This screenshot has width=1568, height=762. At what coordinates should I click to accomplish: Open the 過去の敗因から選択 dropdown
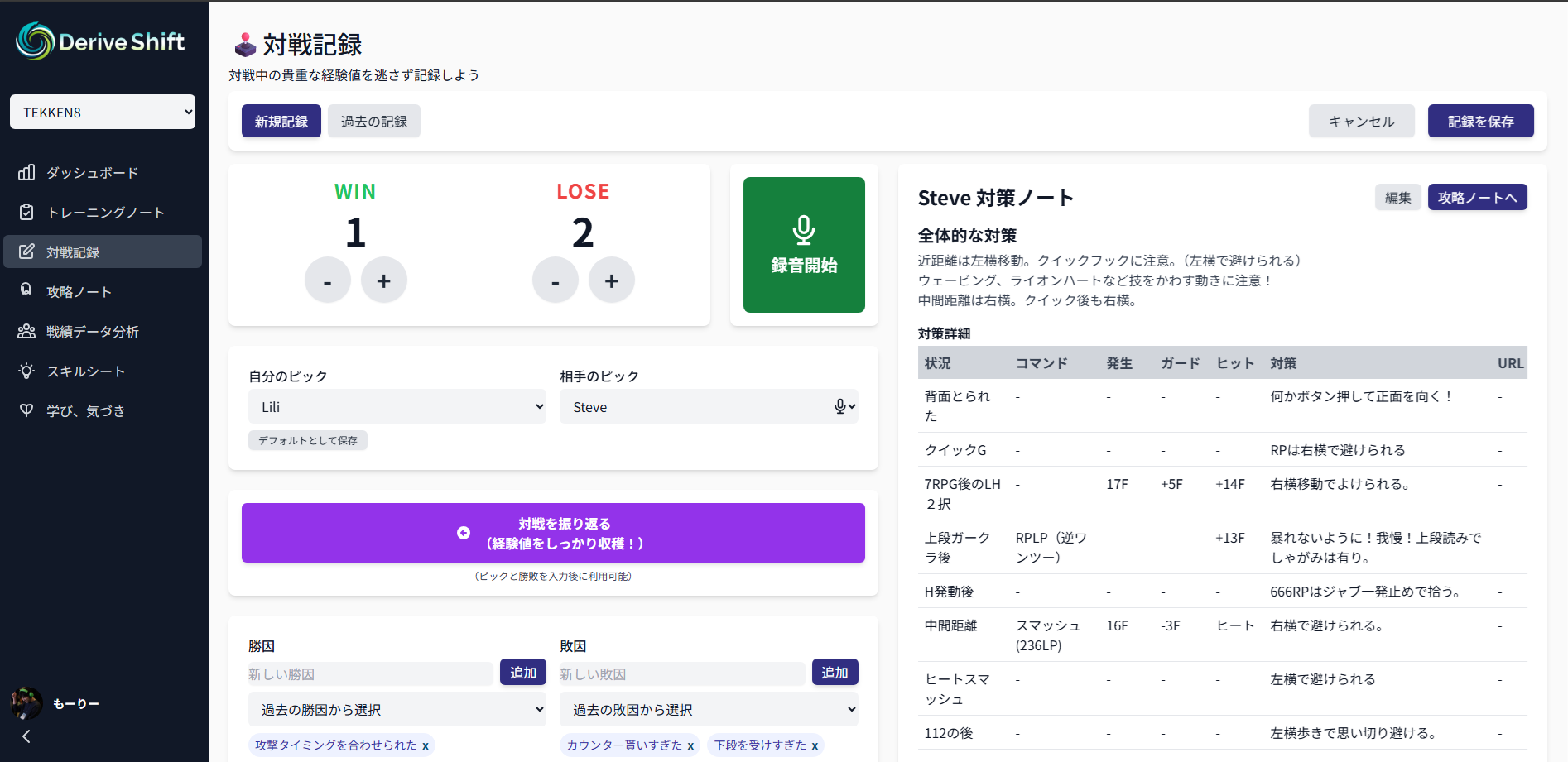click(x=709, y=709)
